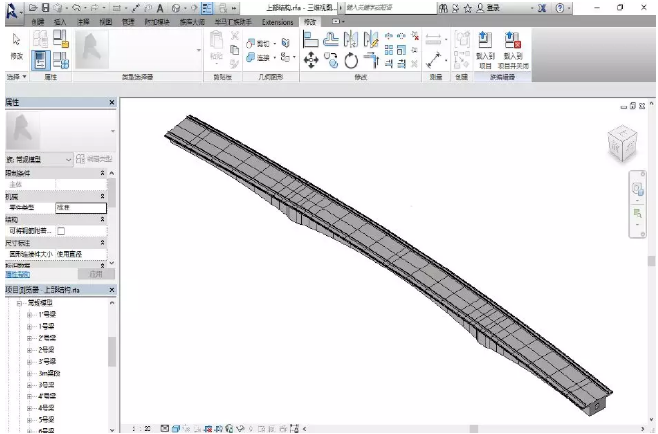This screenshot has width=658, height=434.
Task: Expand the 4号梁 tree node
Action: point(29,408)
